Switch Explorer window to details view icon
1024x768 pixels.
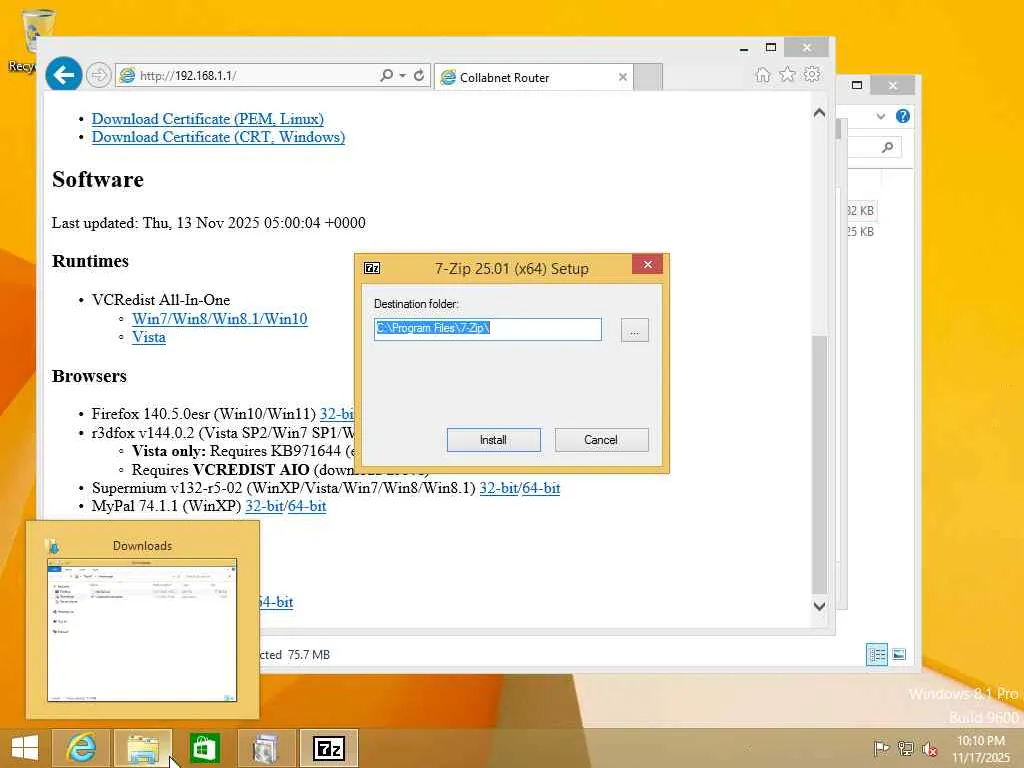pos(876,654)
